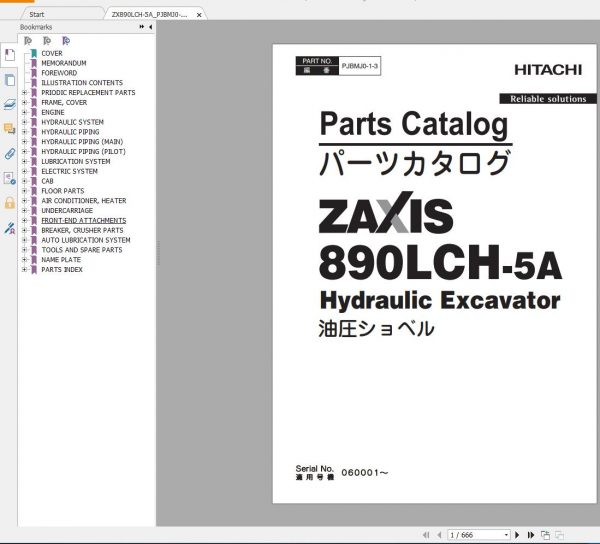Click serial number 060001~ on the page
600x544 pixels.
tap(365, 473)
